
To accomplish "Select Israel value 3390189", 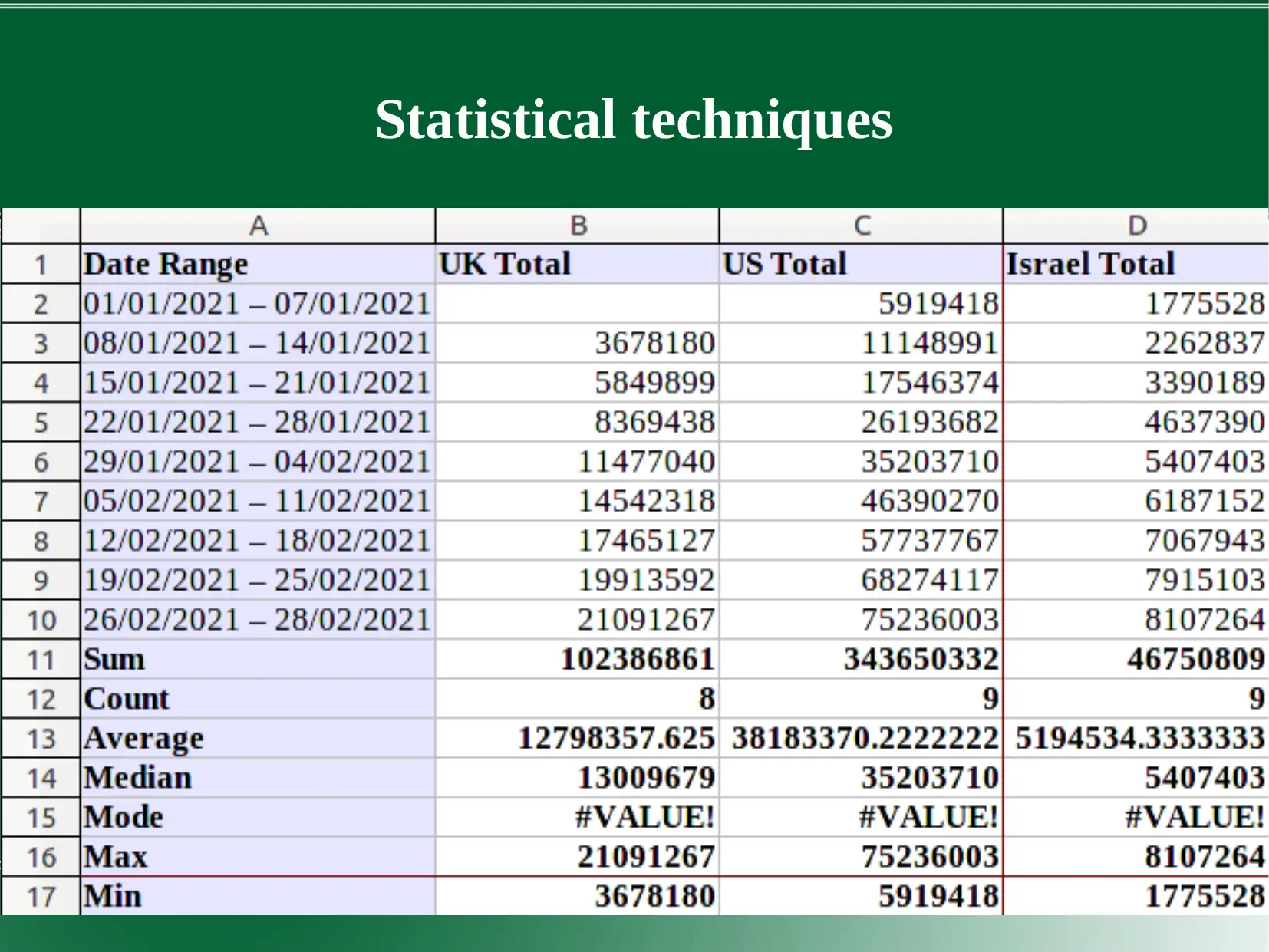I will (x=1136, y=383).
